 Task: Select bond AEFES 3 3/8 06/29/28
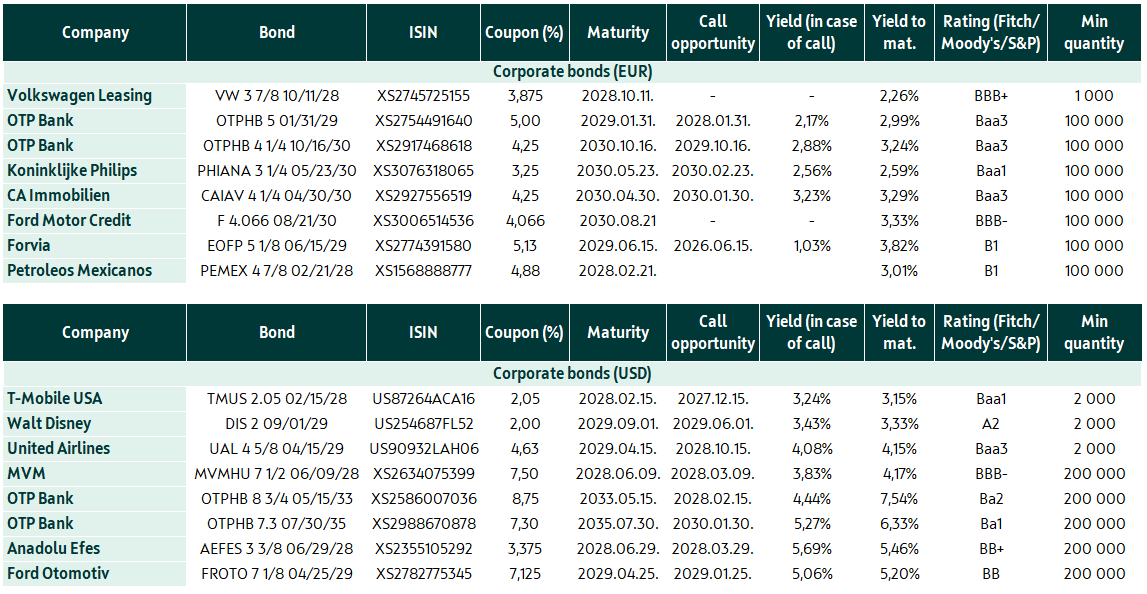tap(277, 548)
